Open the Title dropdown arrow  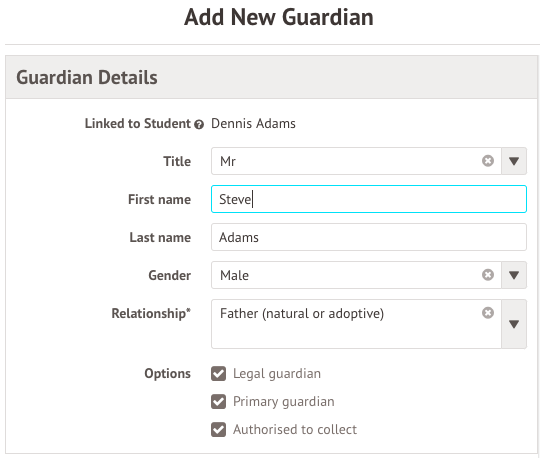(514, 161)
